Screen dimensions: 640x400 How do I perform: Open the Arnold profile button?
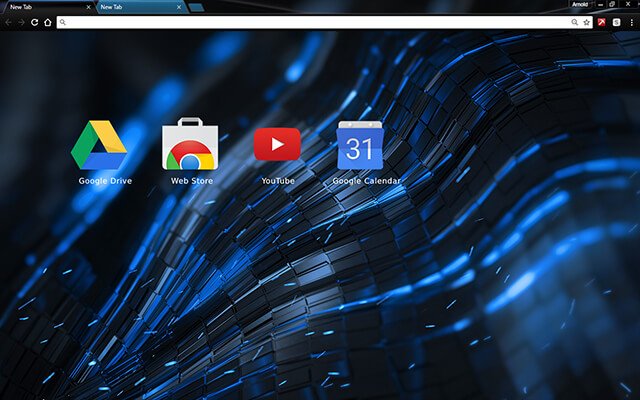click(x=580, y=4)
